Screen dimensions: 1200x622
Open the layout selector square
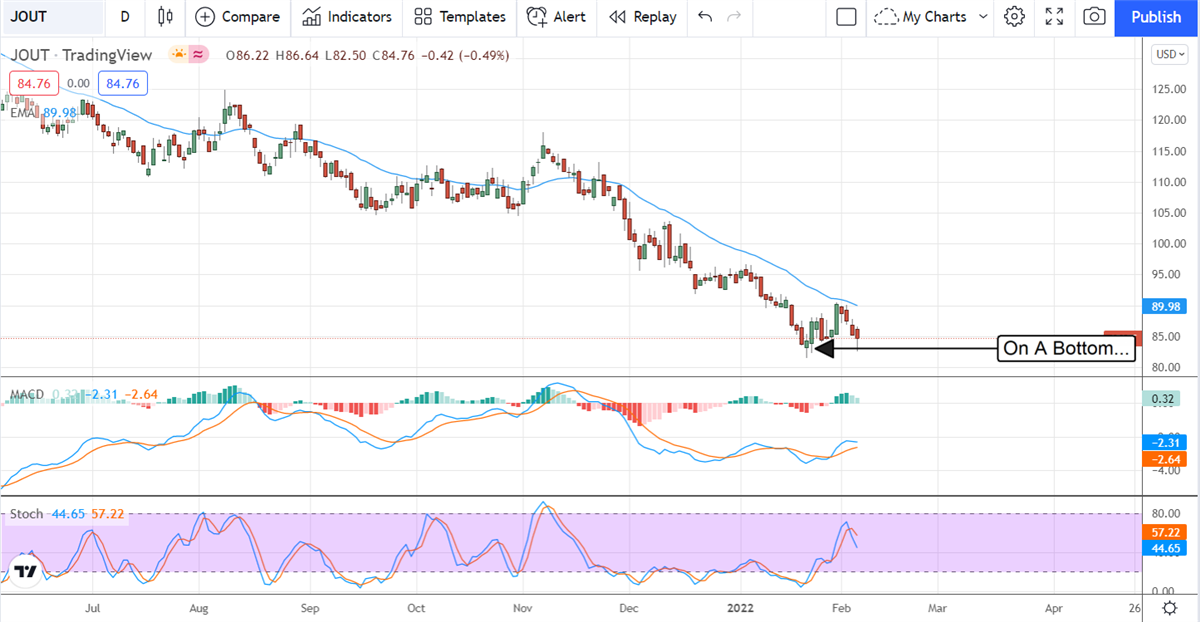tap(846, 17)
